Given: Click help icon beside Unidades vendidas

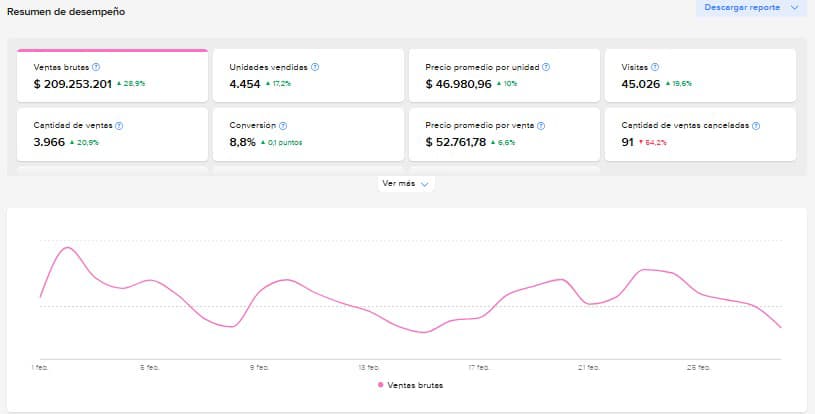Looking at the screenshot, I should [315, 67].
